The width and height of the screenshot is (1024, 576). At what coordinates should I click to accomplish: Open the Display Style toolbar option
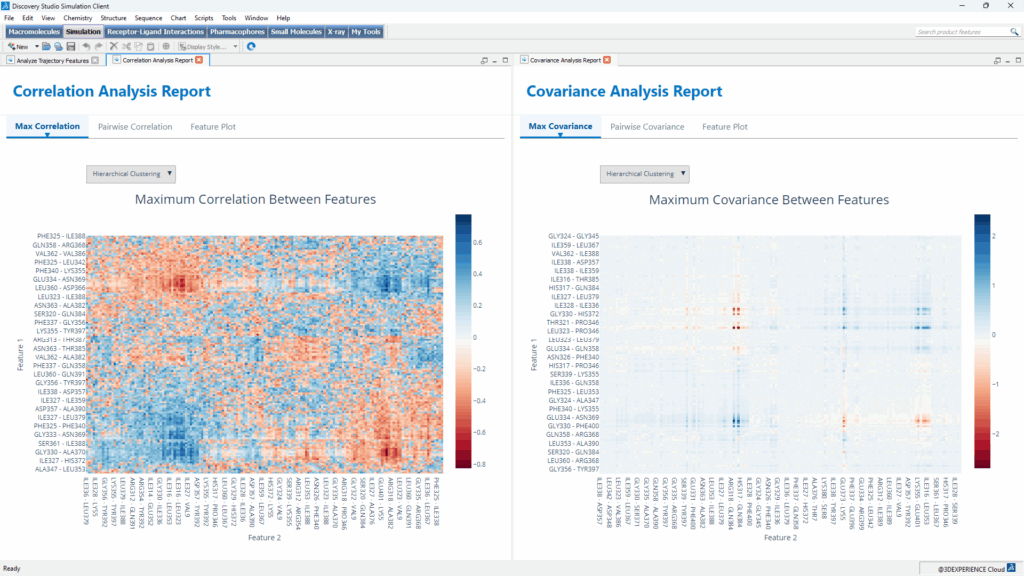coord(203,46)
